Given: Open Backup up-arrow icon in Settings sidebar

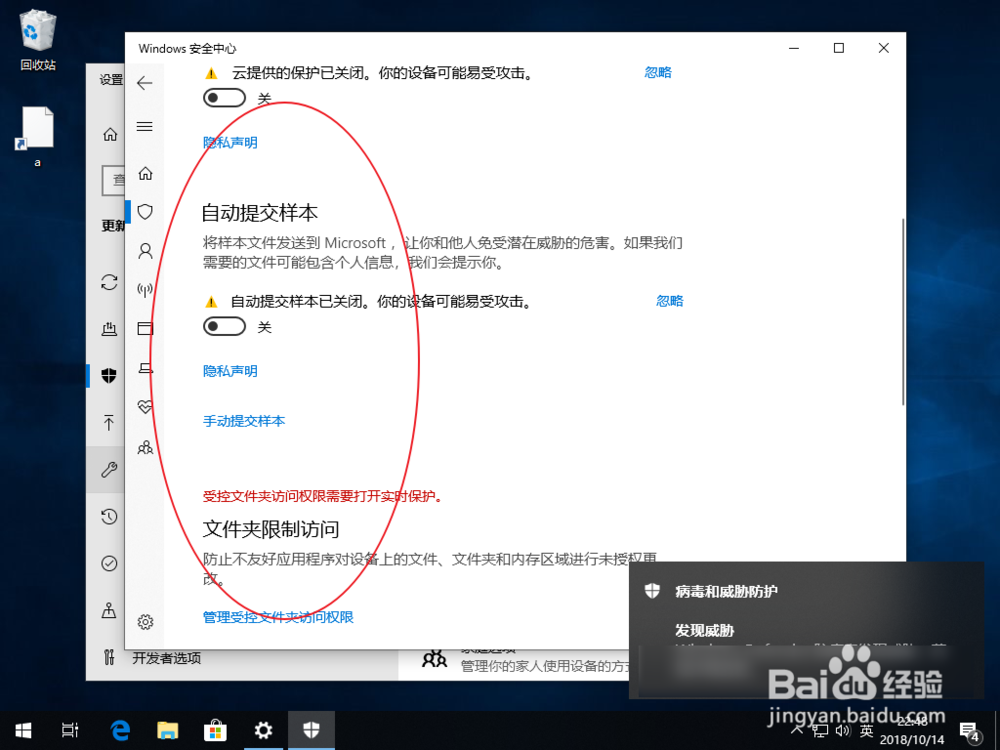Looking at the screenshot, I should coord(109,422).
